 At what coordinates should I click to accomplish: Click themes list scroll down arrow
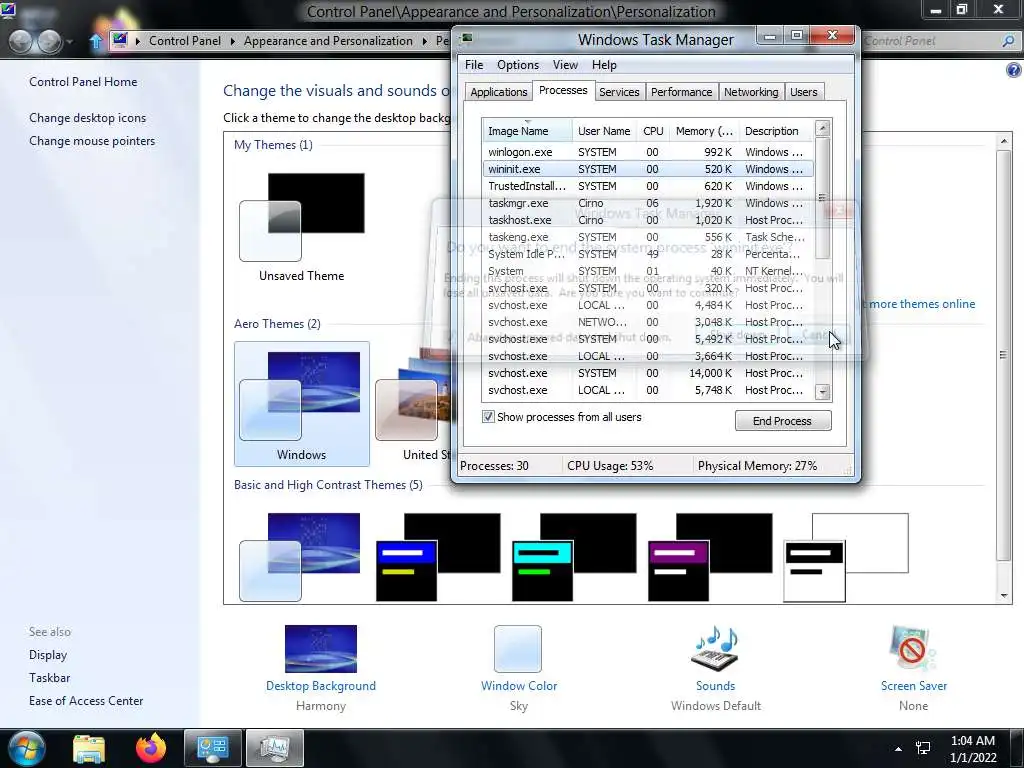tap(1004, 596)
